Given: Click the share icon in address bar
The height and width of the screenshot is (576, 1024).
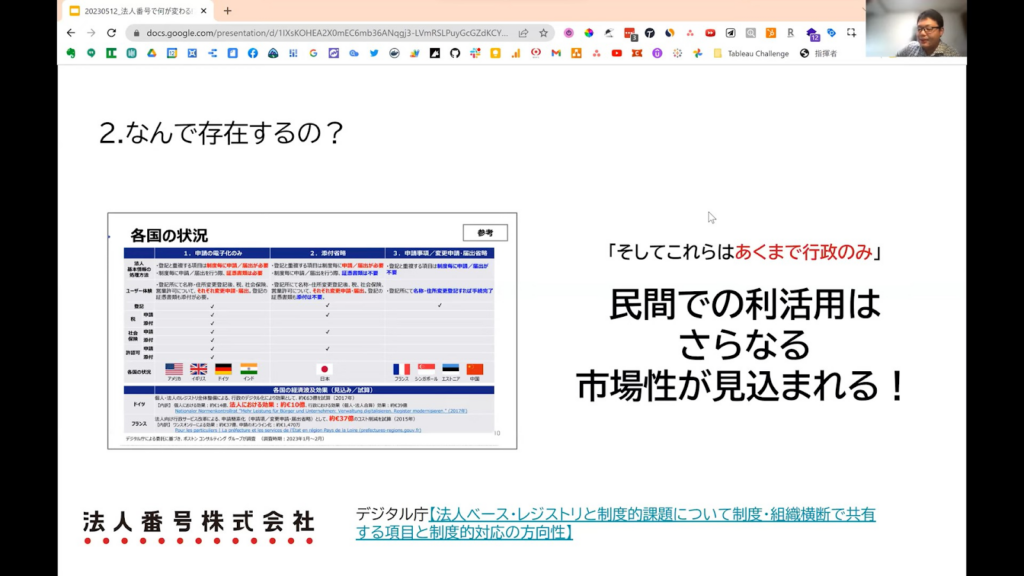Looking at the screenshot, I should tap(523, 32).
